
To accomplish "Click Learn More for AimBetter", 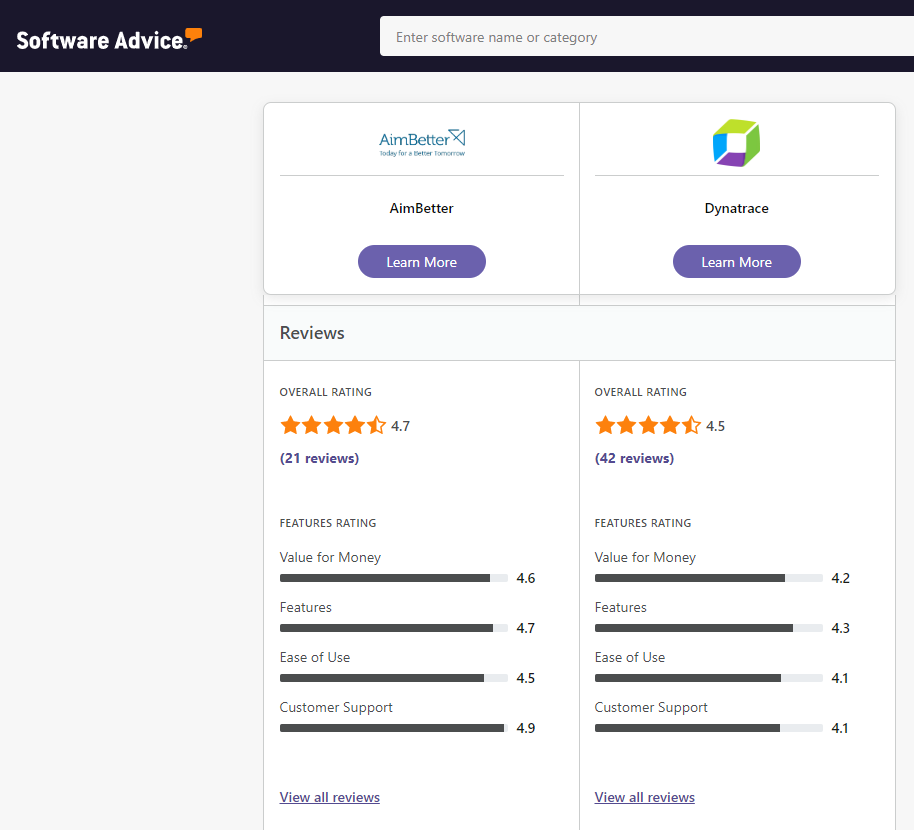I will coord(421,262).
